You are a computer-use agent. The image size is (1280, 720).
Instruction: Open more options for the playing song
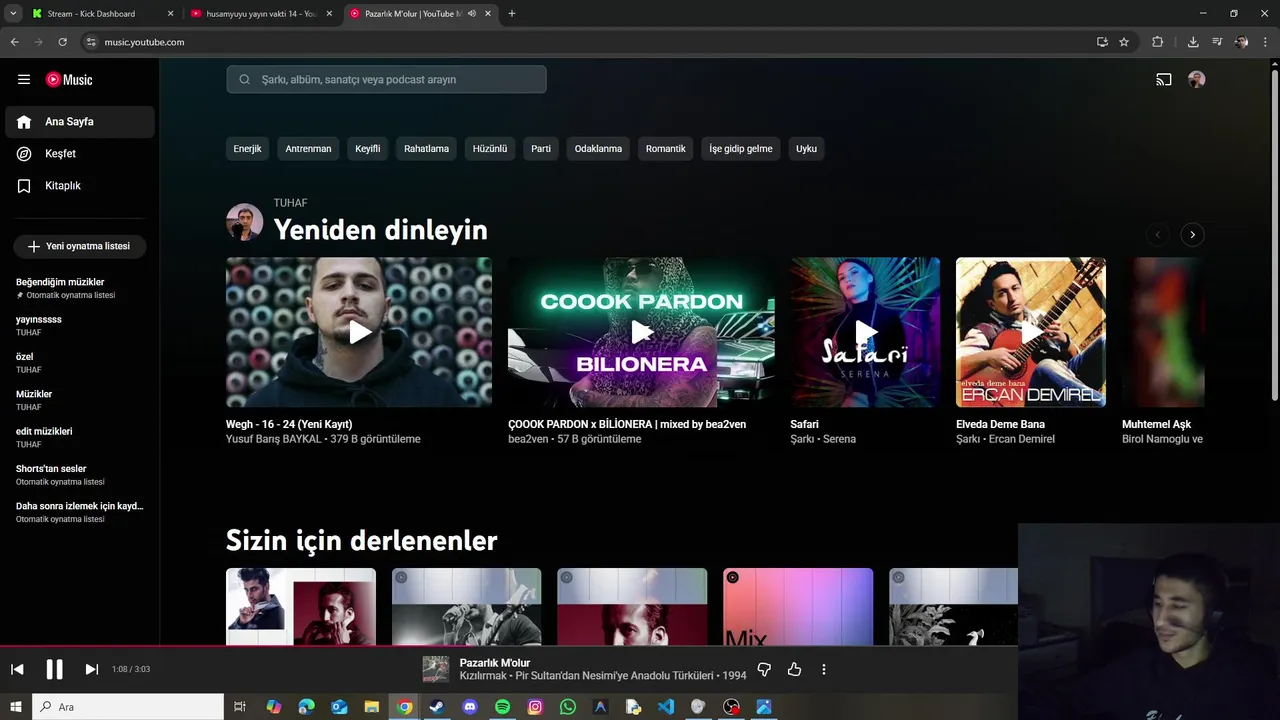pos(824,669)
